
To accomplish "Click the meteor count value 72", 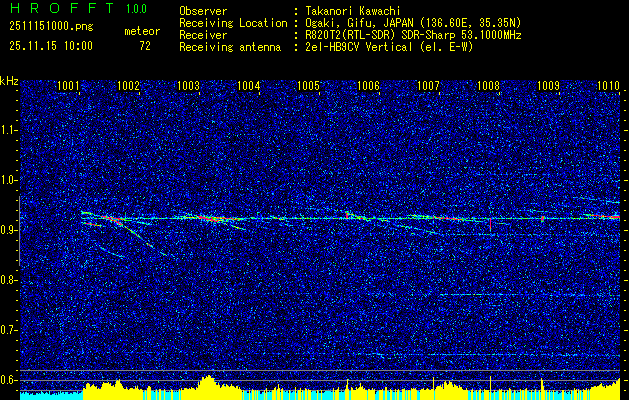I will tap(145, 46).
